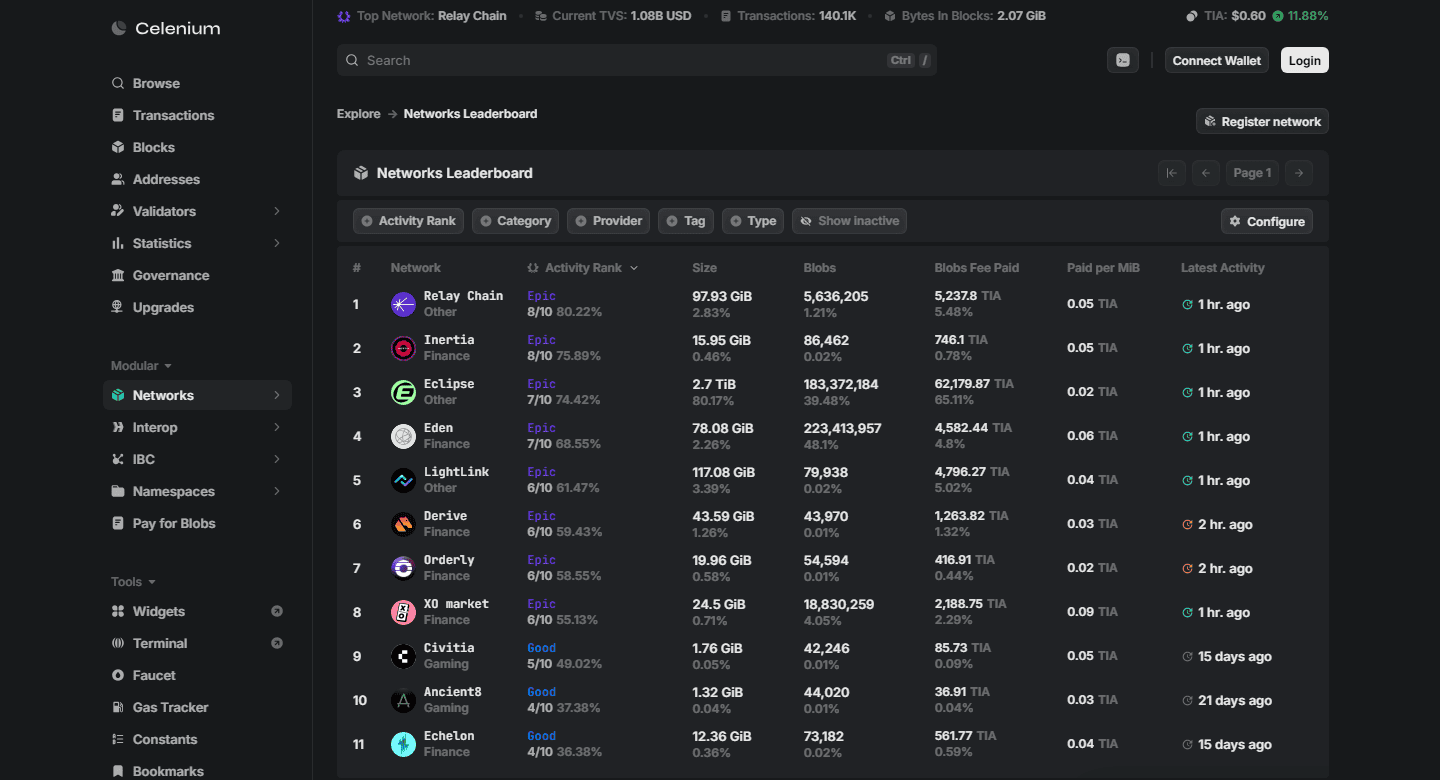Open the Provider filter dropdown
The width and height of the screenshot is (1440, 780).
click(x=608, y=221)
